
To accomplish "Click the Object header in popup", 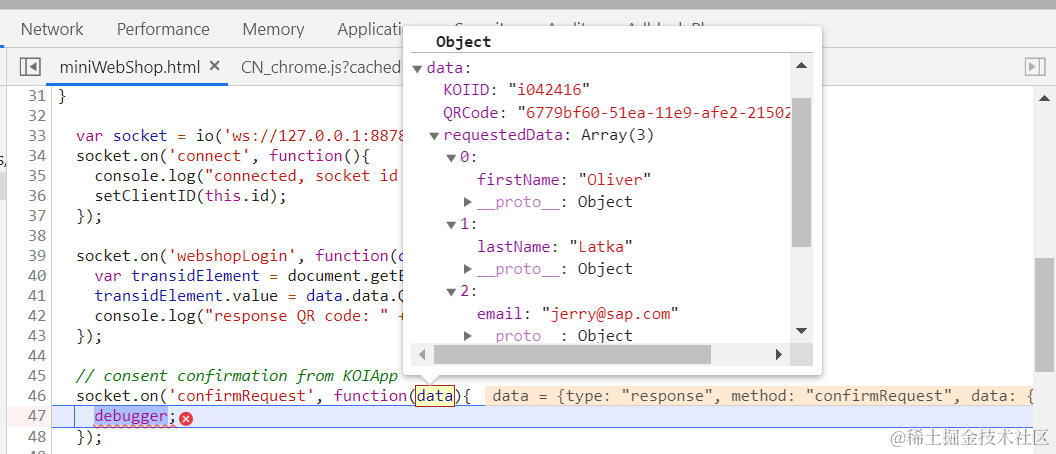I will coord(463,42).
